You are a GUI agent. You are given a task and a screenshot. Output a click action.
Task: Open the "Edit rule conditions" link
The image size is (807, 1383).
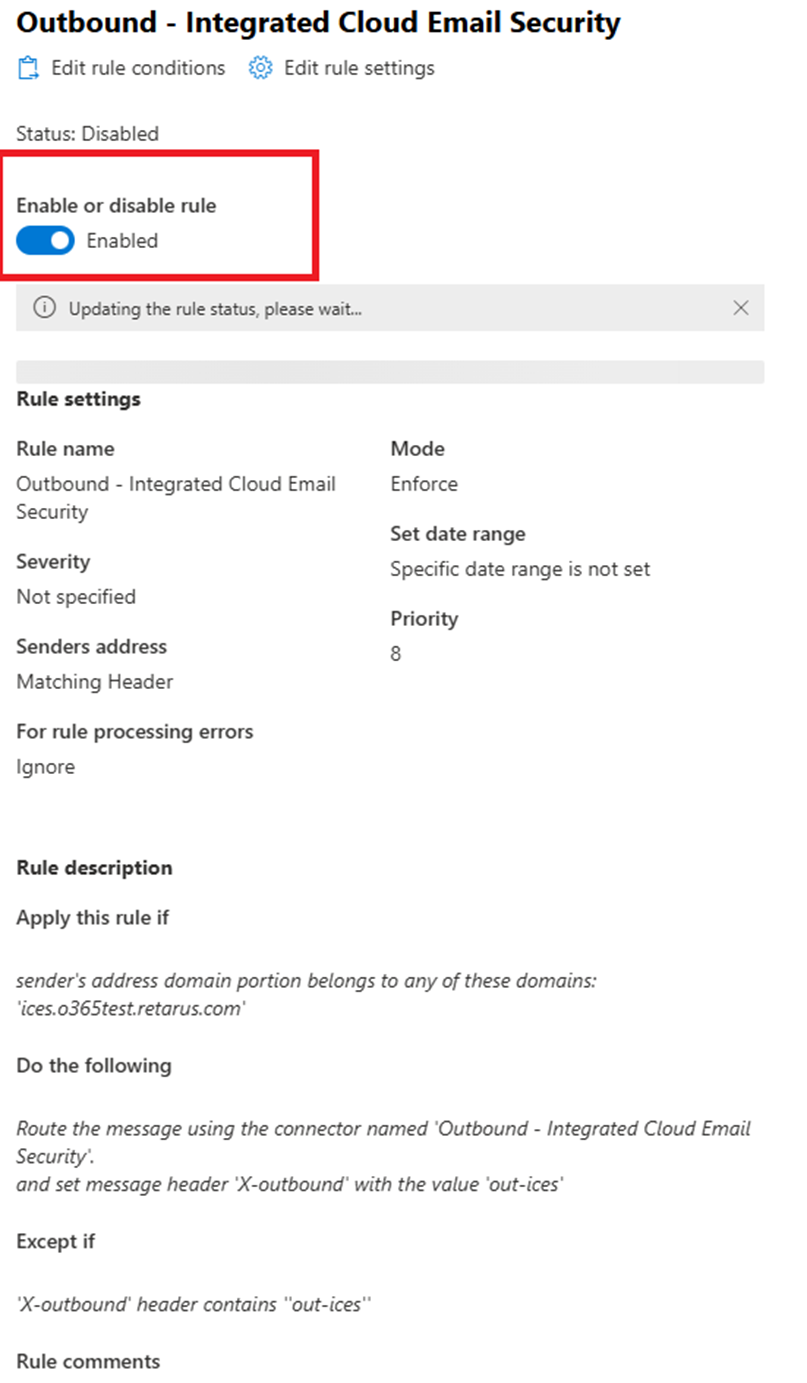click(138, 68)
